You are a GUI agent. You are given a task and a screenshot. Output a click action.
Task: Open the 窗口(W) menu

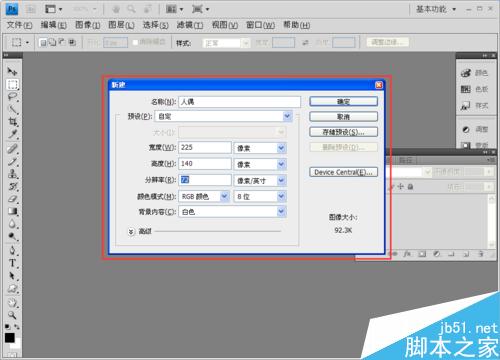260,25
